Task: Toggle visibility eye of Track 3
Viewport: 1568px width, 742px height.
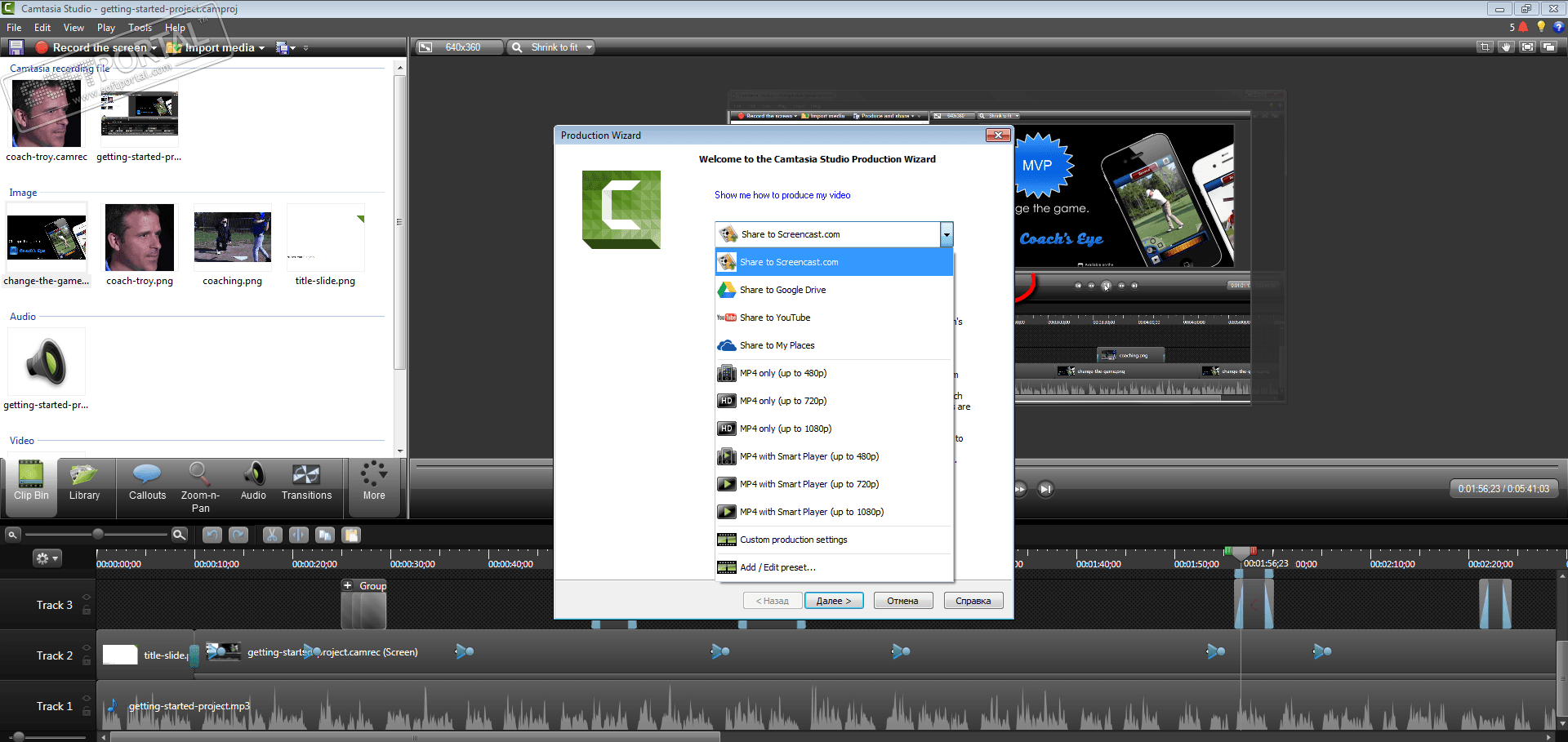Action: [87, 597]
